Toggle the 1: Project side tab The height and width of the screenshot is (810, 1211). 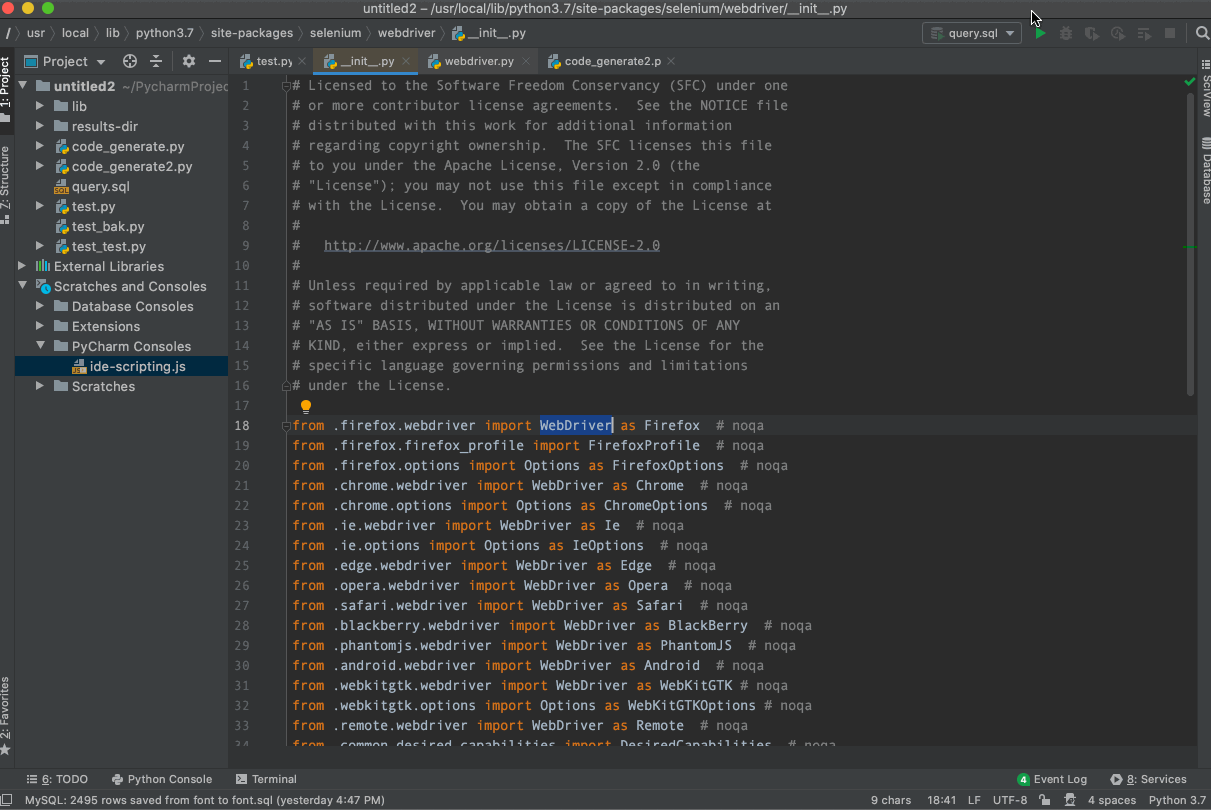6,90
